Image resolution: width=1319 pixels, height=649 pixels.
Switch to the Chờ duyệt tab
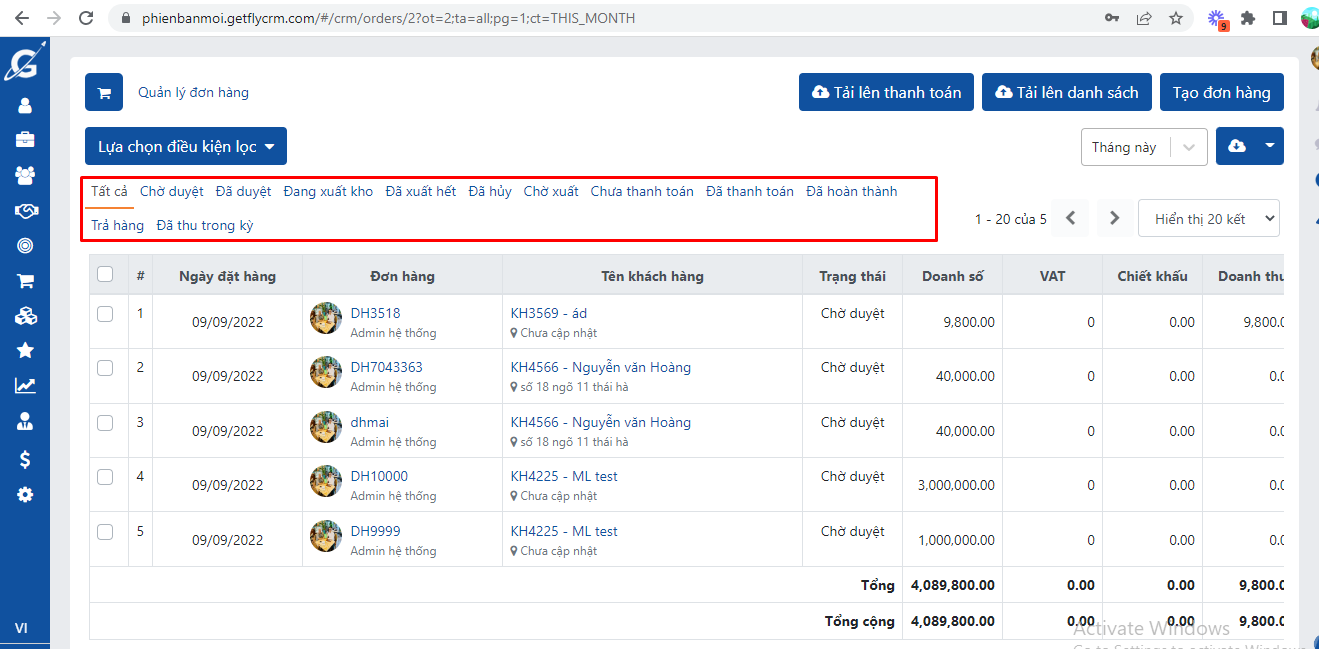coord(171,191)
